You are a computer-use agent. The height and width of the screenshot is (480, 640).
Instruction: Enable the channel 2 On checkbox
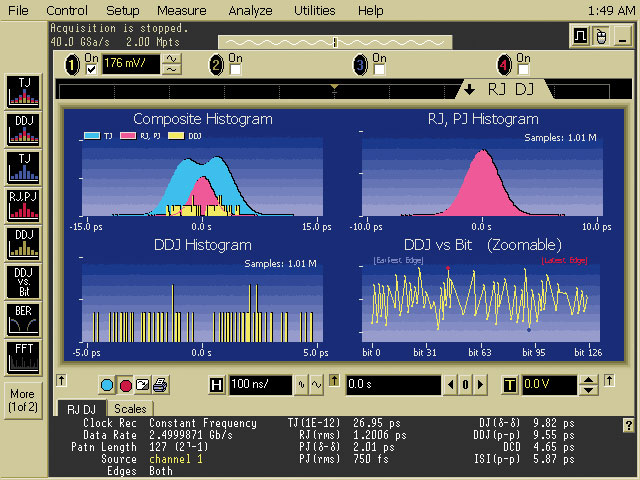pyautogui.click(x=236, y=69)
